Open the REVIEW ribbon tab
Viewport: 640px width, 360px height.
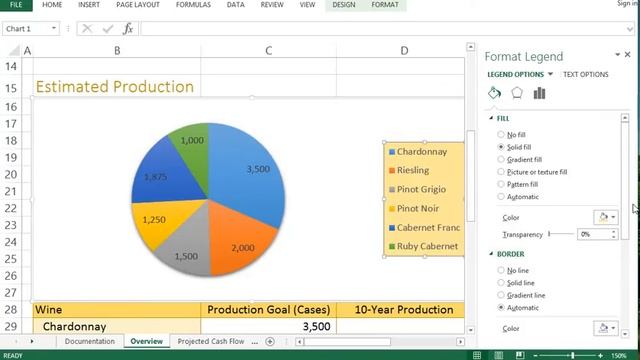(272, 5)
